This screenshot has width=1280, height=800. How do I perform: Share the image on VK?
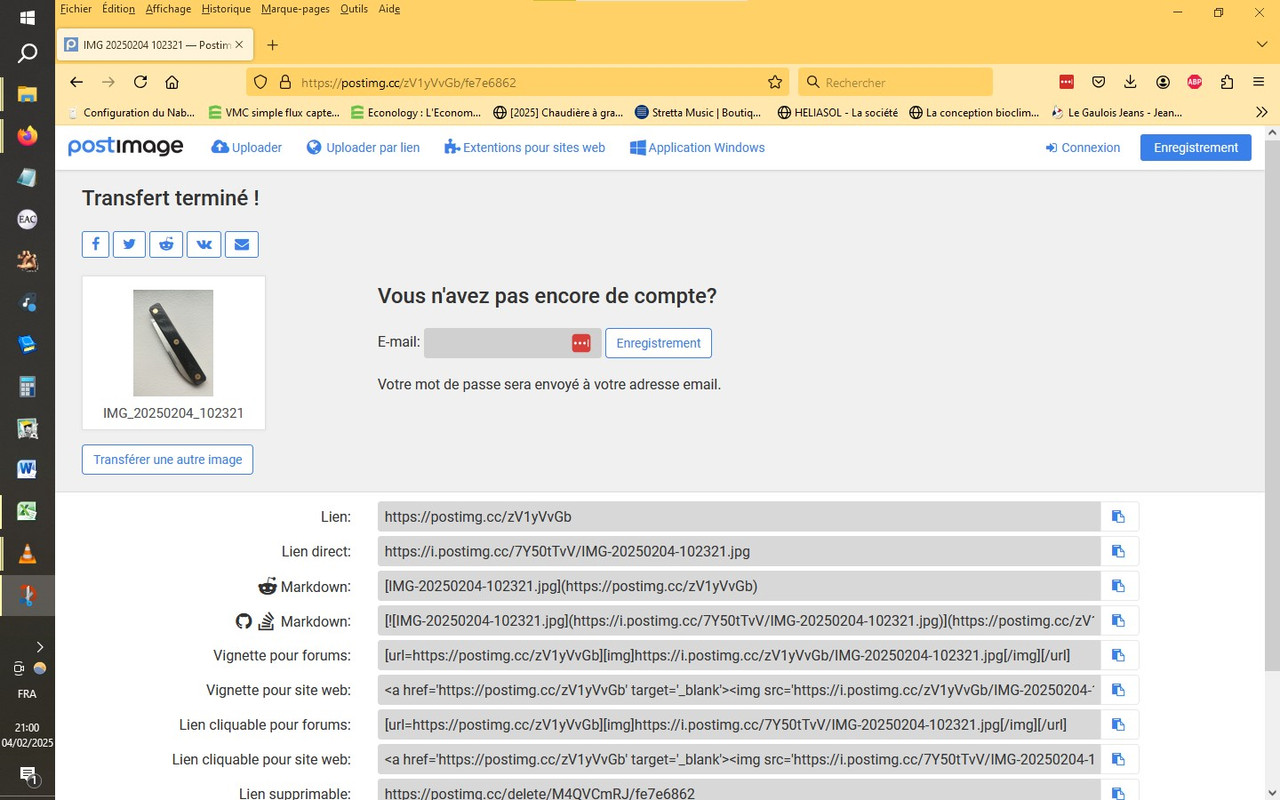pos(204,244)
